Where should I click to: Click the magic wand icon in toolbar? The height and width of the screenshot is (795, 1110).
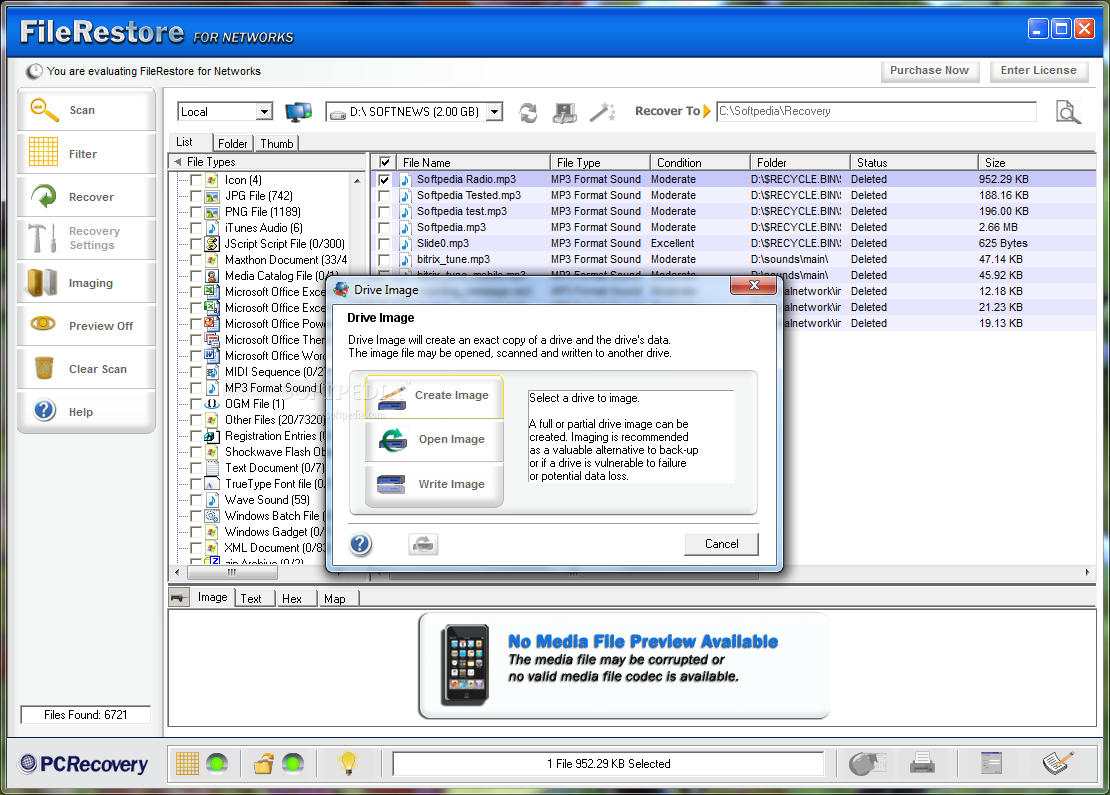tap(602, 112)
